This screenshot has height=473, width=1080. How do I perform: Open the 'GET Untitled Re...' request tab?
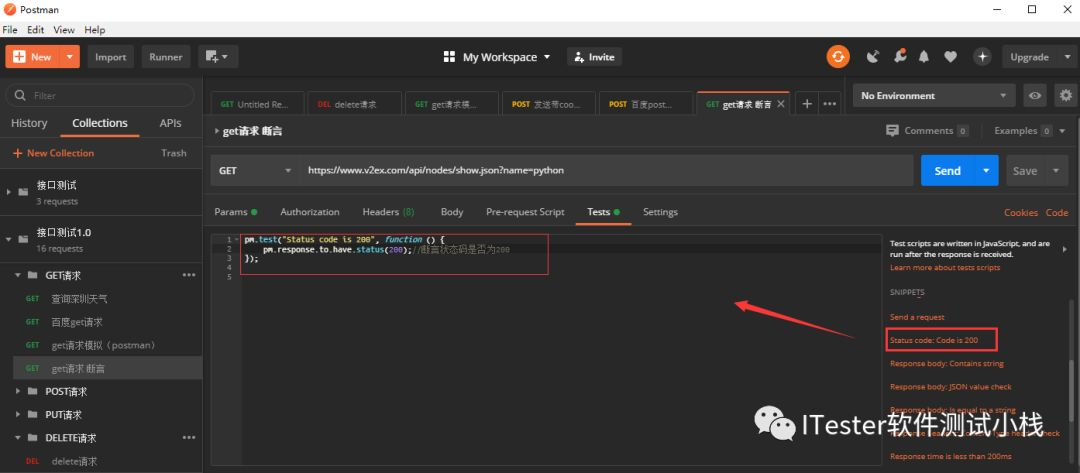tap(258, 104)
